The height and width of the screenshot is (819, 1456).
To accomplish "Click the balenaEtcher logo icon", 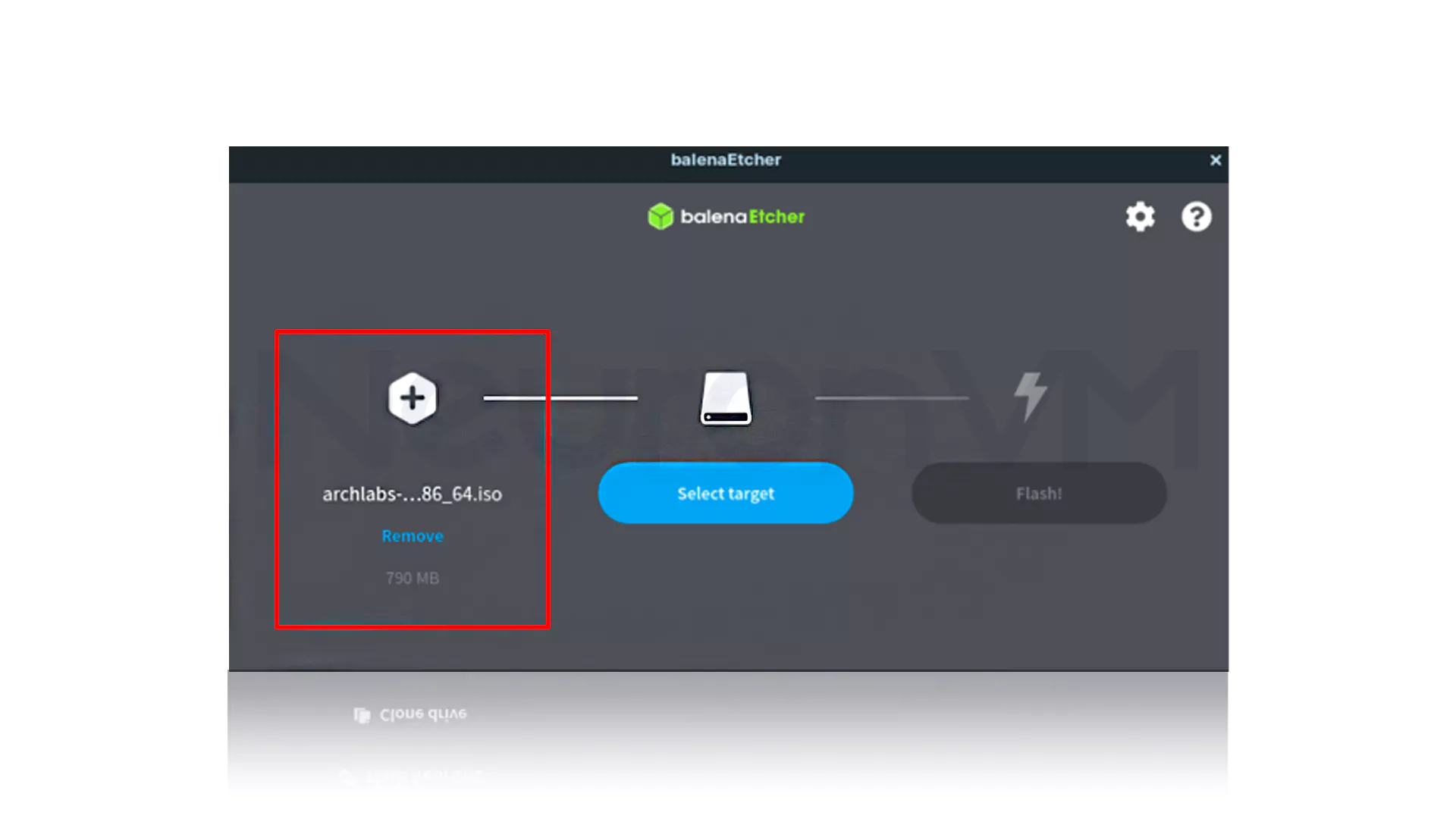I will click(658, 217).
